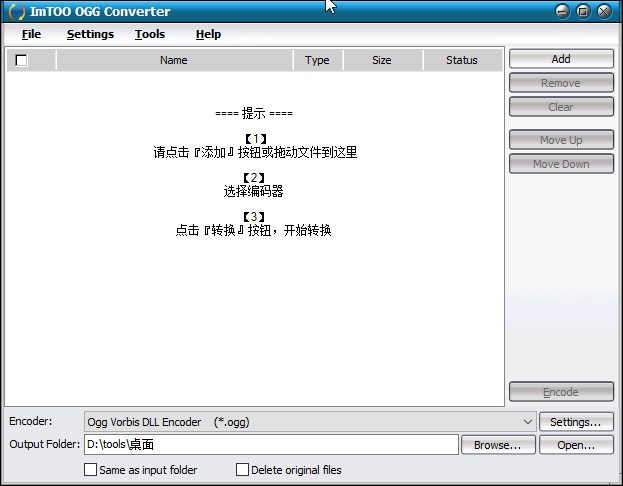Click the ==== 提示 ==== heading
This screenshot has height=486, width=623.
point(254,113)
